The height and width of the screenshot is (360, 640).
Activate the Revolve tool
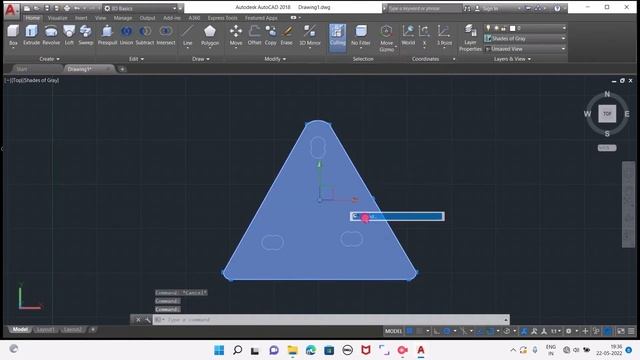(x=51, y=35)
